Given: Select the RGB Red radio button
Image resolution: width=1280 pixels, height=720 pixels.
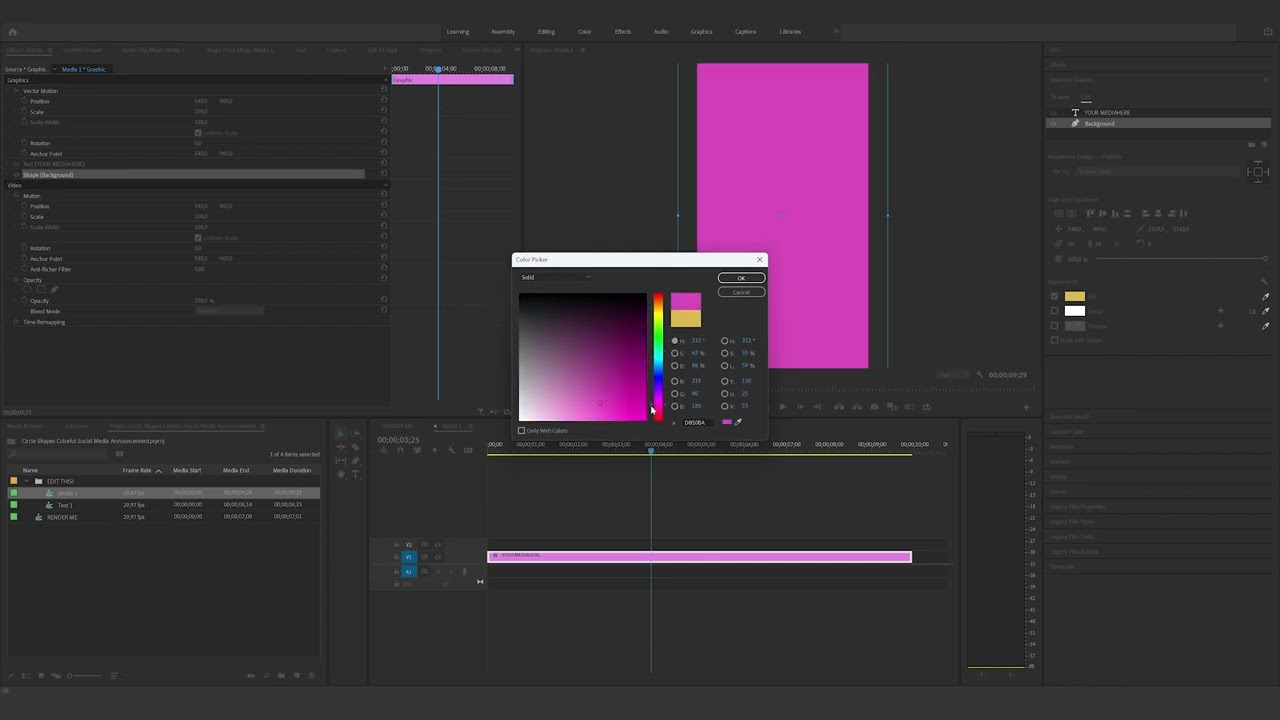Looking at the screenshot, I should (675, 381).
